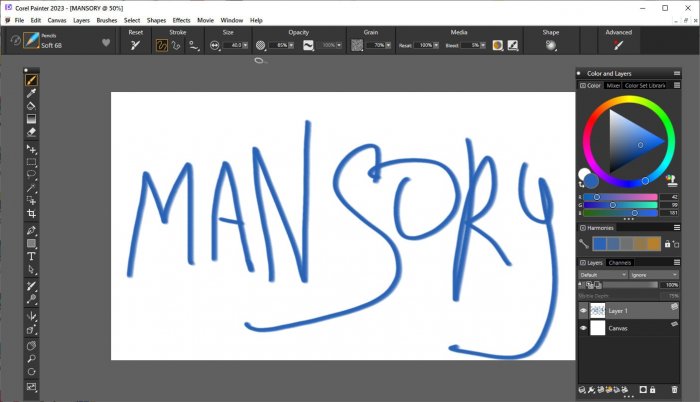Open the Shapes menu
700x402 pixels.
click(156, 20)
